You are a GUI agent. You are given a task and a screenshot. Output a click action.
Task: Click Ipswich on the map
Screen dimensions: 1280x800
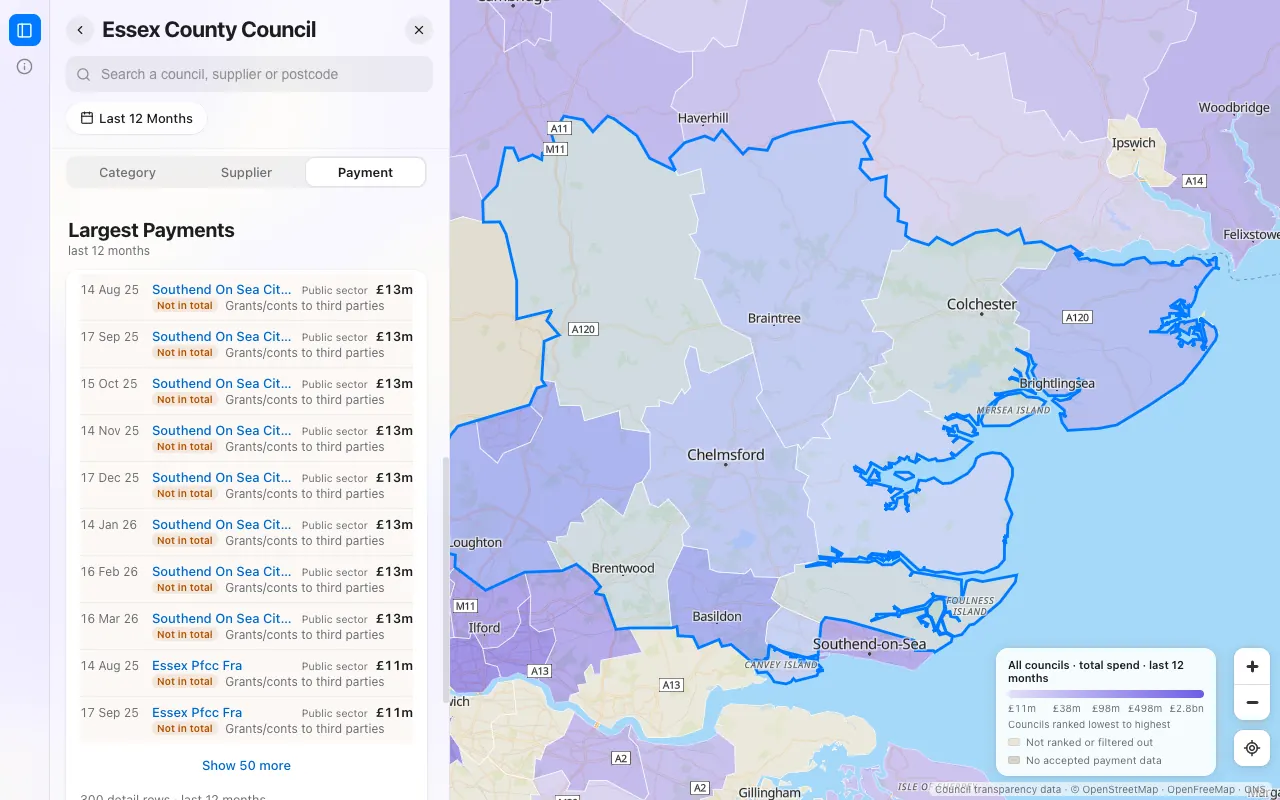pos(1134,143)
